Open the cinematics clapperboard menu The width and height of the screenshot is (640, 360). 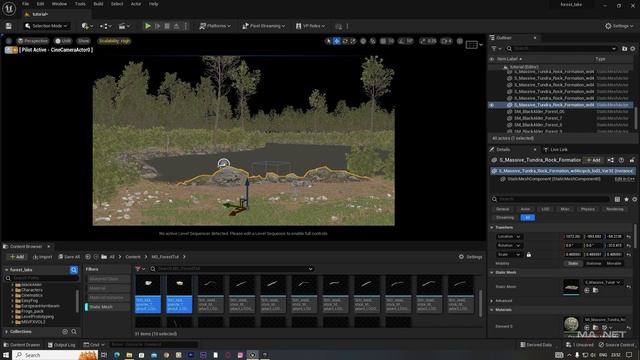[x=124, y=26]
